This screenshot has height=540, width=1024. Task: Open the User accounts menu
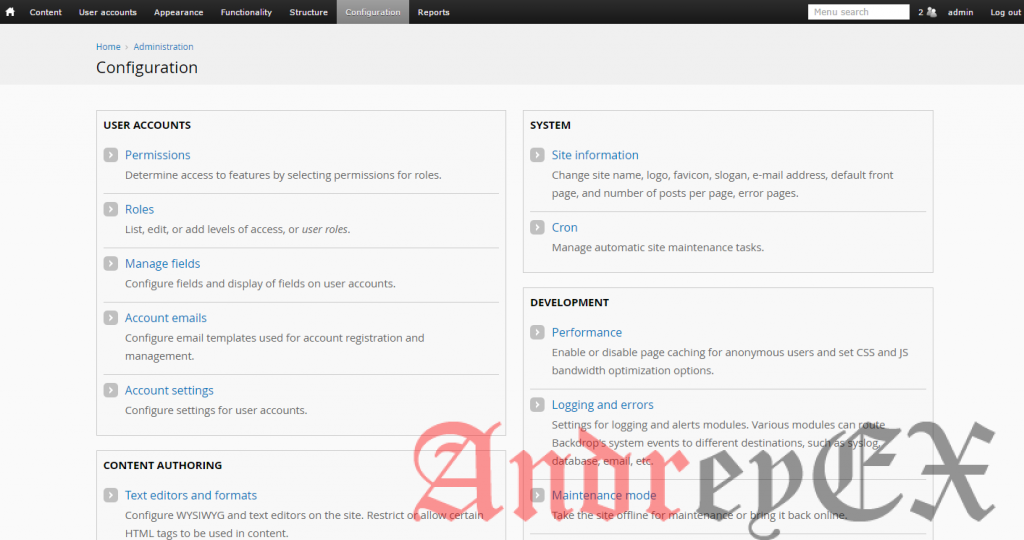point(108,12)
